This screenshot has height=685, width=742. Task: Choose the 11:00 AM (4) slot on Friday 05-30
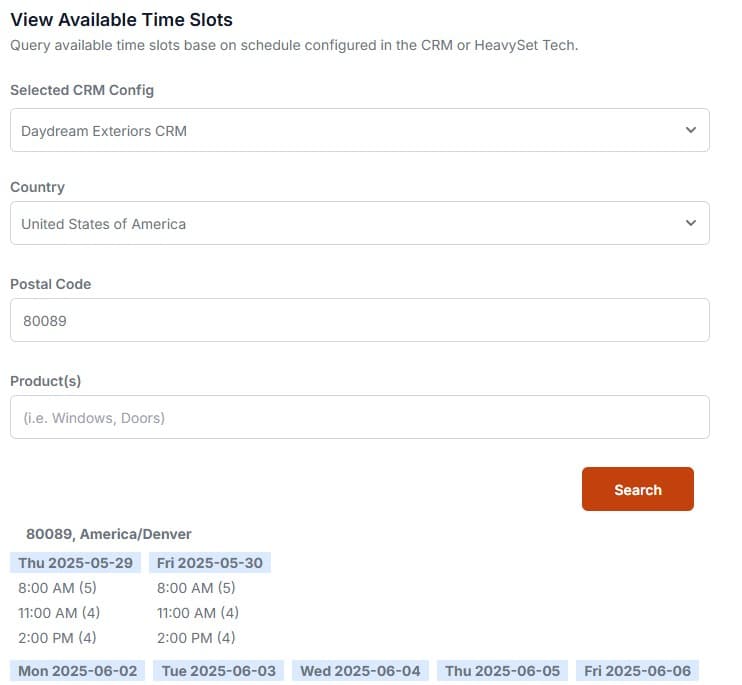(x=198, y=613)
